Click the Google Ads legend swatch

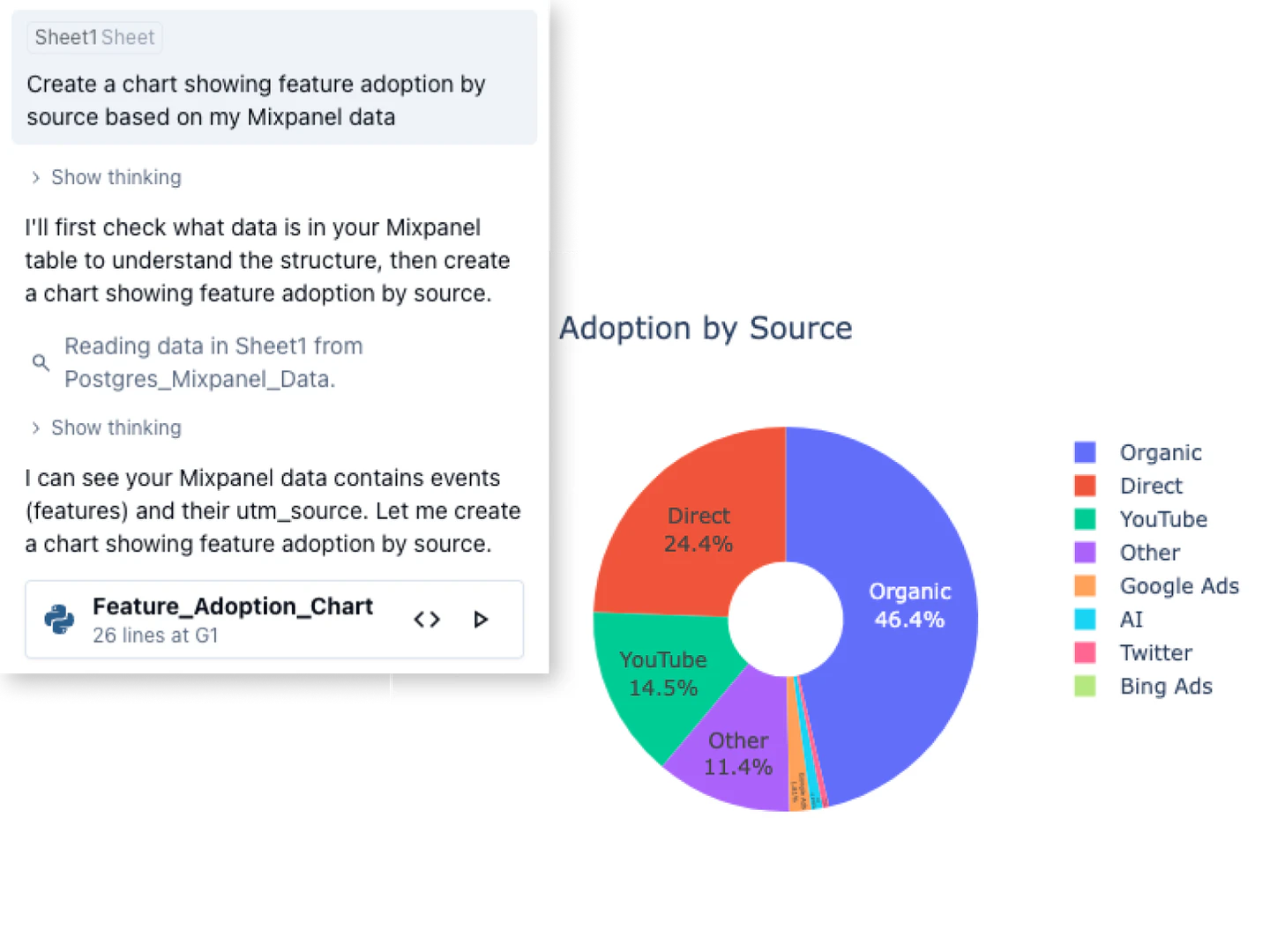click(x=1085, y=586)
